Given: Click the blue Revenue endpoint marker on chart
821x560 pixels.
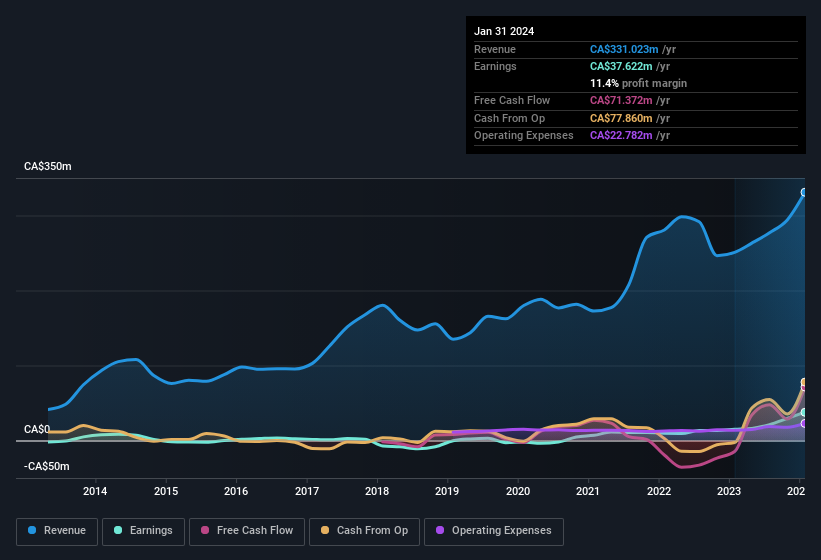Looking at the screenshot, I should [804, 192].
